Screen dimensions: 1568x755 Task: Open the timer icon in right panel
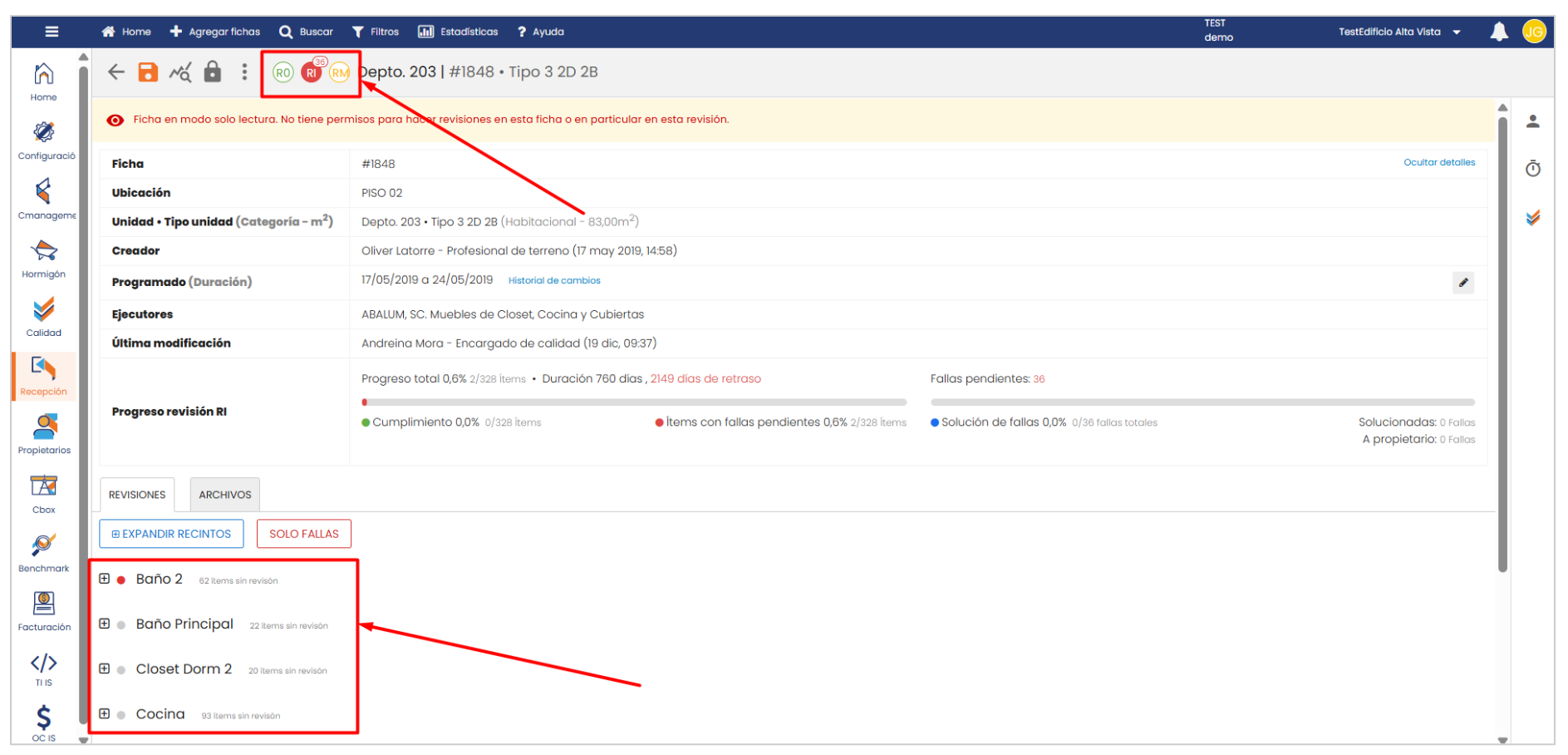[1533, 170]
